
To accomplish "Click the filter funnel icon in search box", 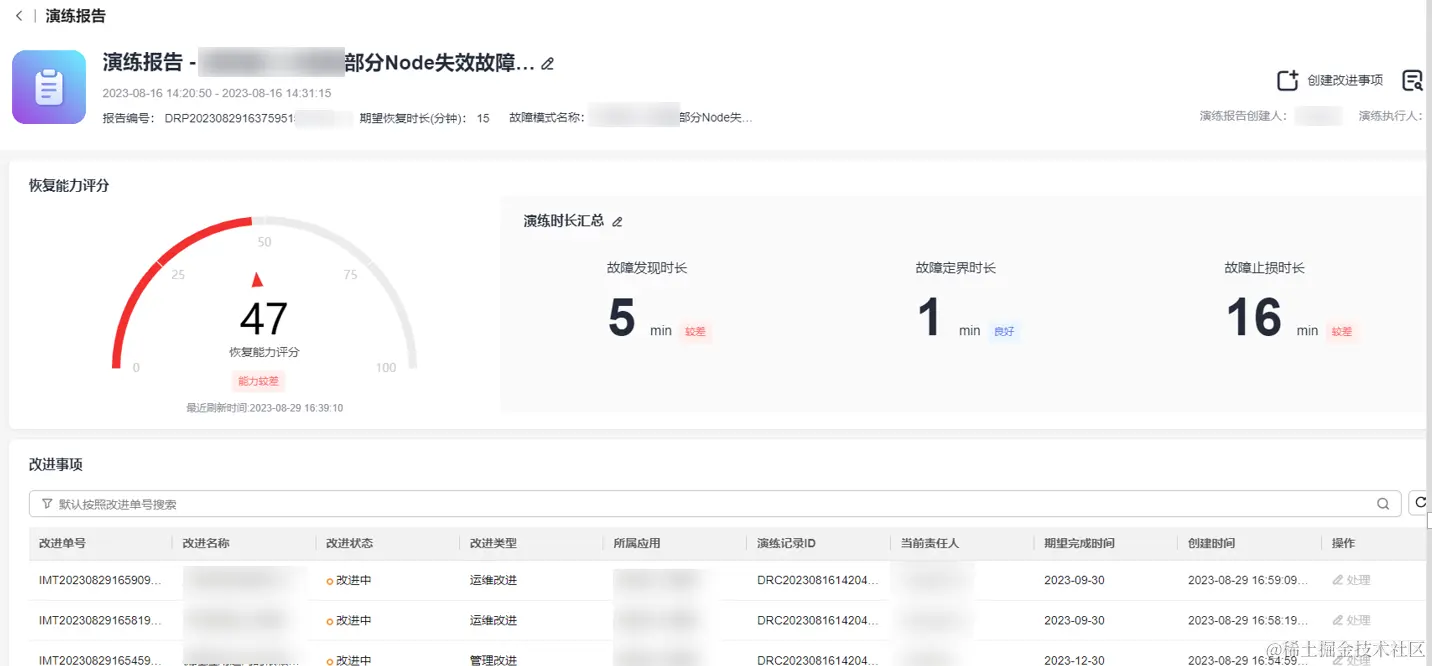I will tap(47, 504).
